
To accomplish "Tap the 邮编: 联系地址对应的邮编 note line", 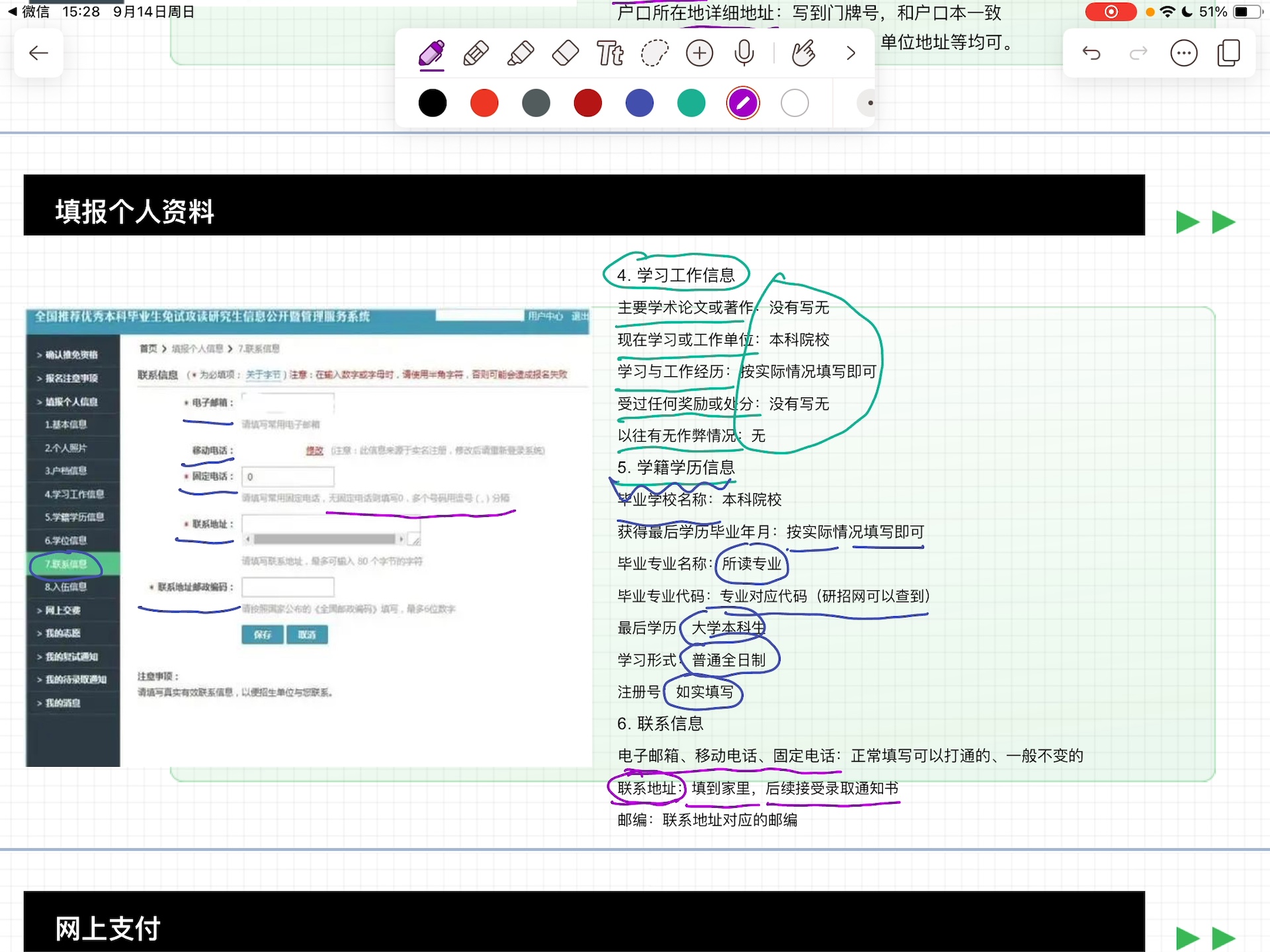I will click(x=707, y=820).
